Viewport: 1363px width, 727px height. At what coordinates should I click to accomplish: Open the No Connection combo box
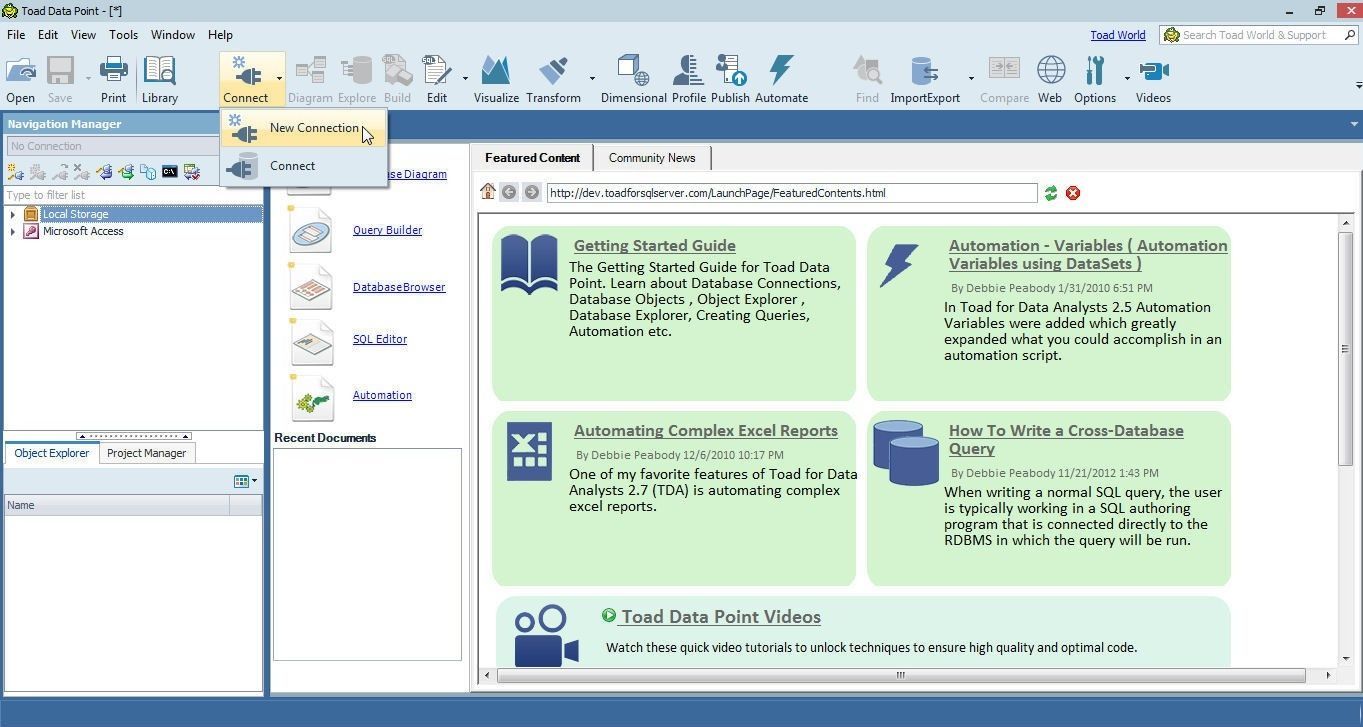click(x=112, y=146)
